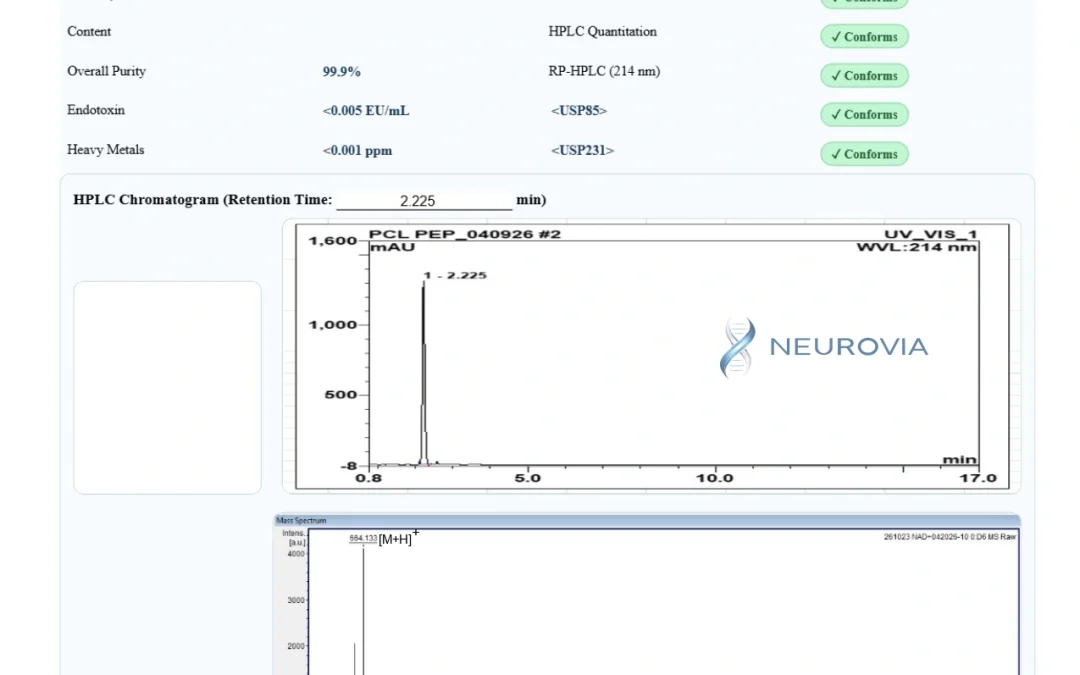Select the <0.001 ppm value
This screenshot has width=1080, height=675.
(x=357, y=151)
